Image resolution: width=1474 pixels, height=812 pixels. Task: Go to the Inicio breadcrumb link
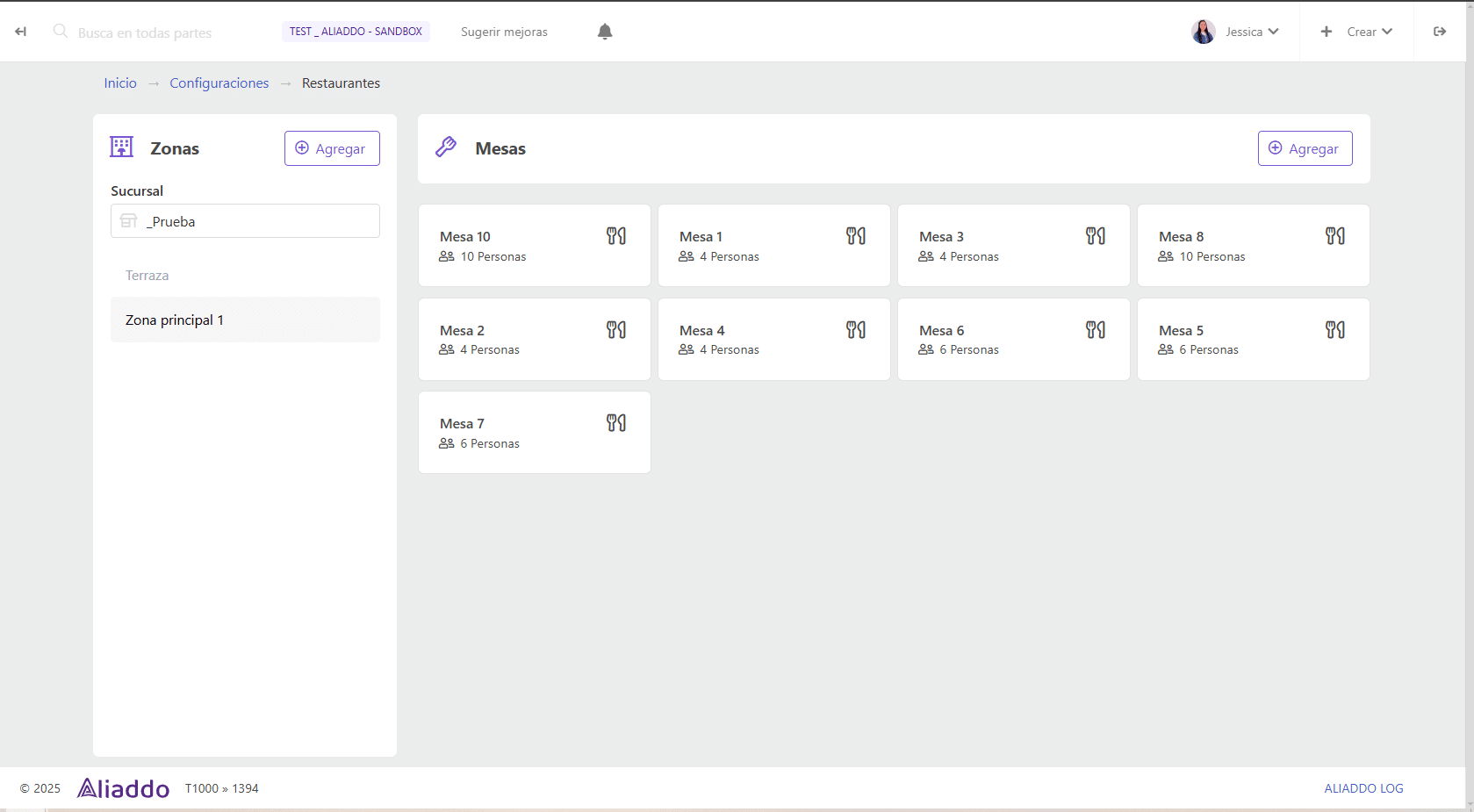(120, 83)
